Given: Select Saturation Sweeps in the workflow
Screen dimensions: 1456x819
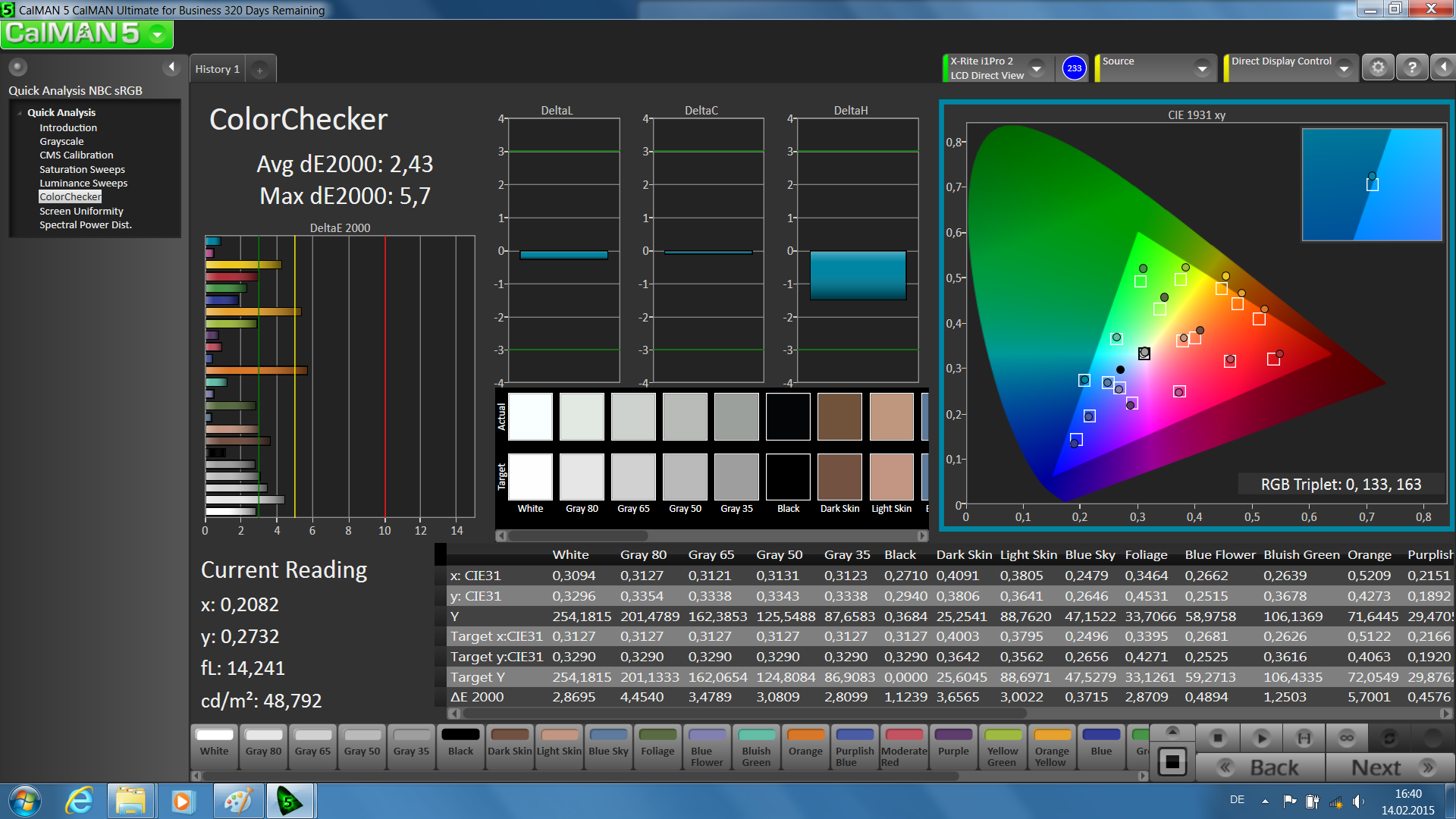Looking at the screenshot, I should (82, 169).
